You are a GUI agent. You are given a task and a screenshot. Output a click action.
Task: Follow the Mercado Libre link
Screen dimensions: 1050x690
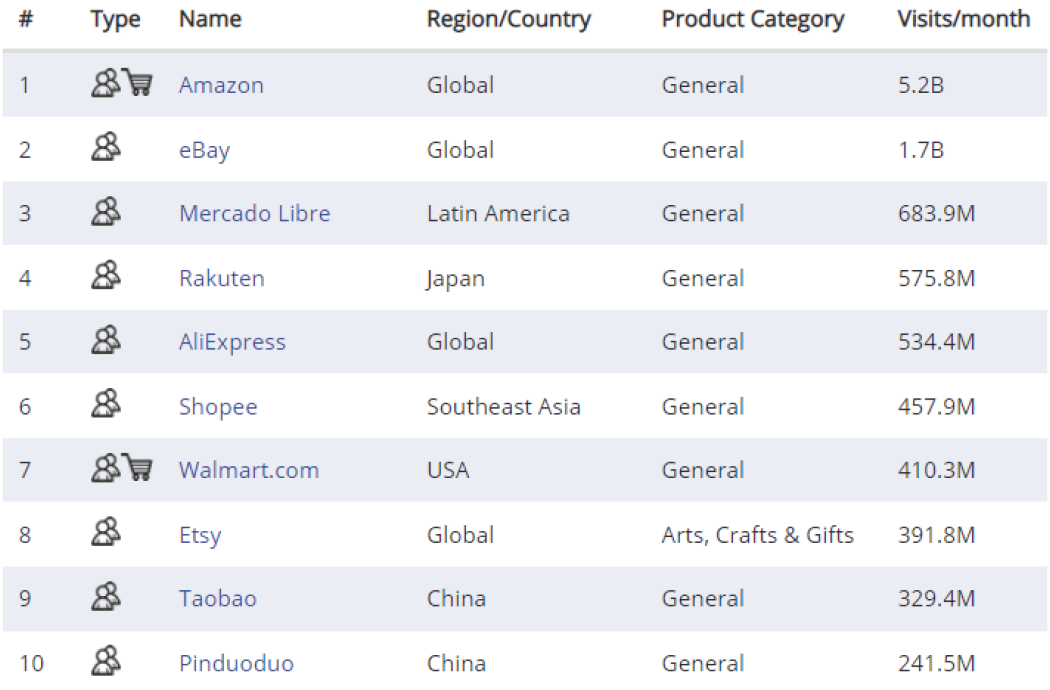point(254,214)
